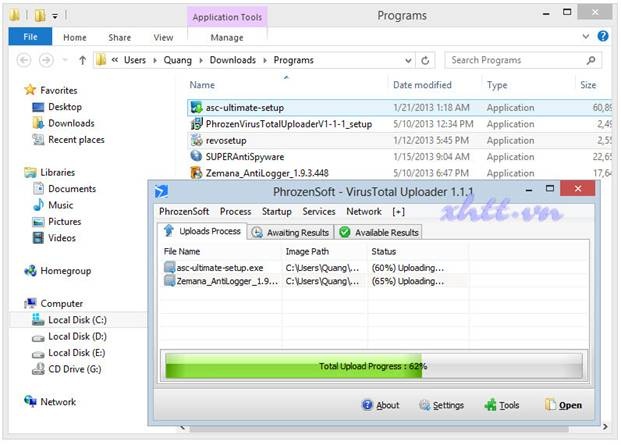Click the search magnifier icon in Explorer
Screen dimensions: 621x445
(x=591, y=60)
